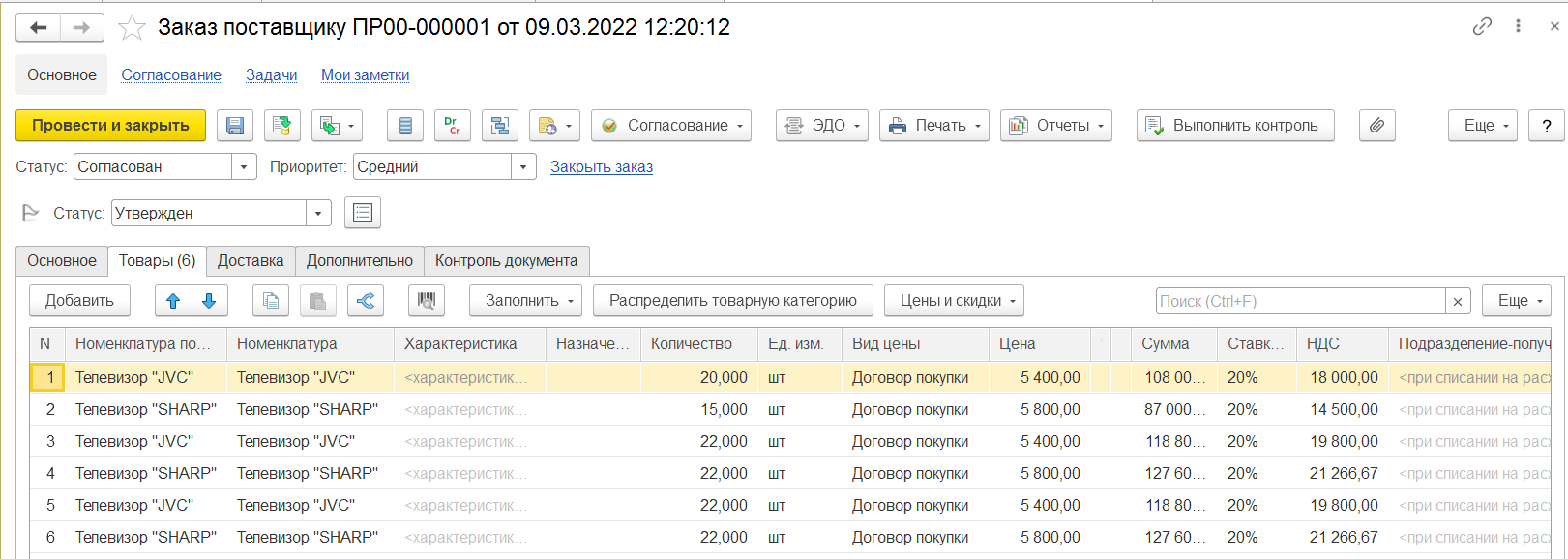Viewport: 1568px width, 559px height.
Task: Click the paperclip attachments icon
Action: coord(1376,126)
